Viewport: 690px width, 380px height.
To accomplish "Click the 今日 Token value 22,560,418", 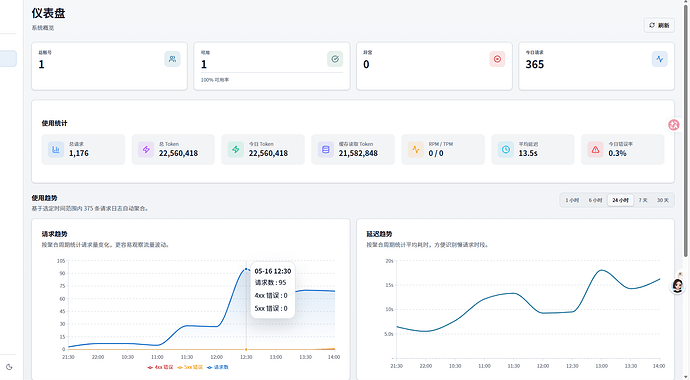I will (268, 153).
